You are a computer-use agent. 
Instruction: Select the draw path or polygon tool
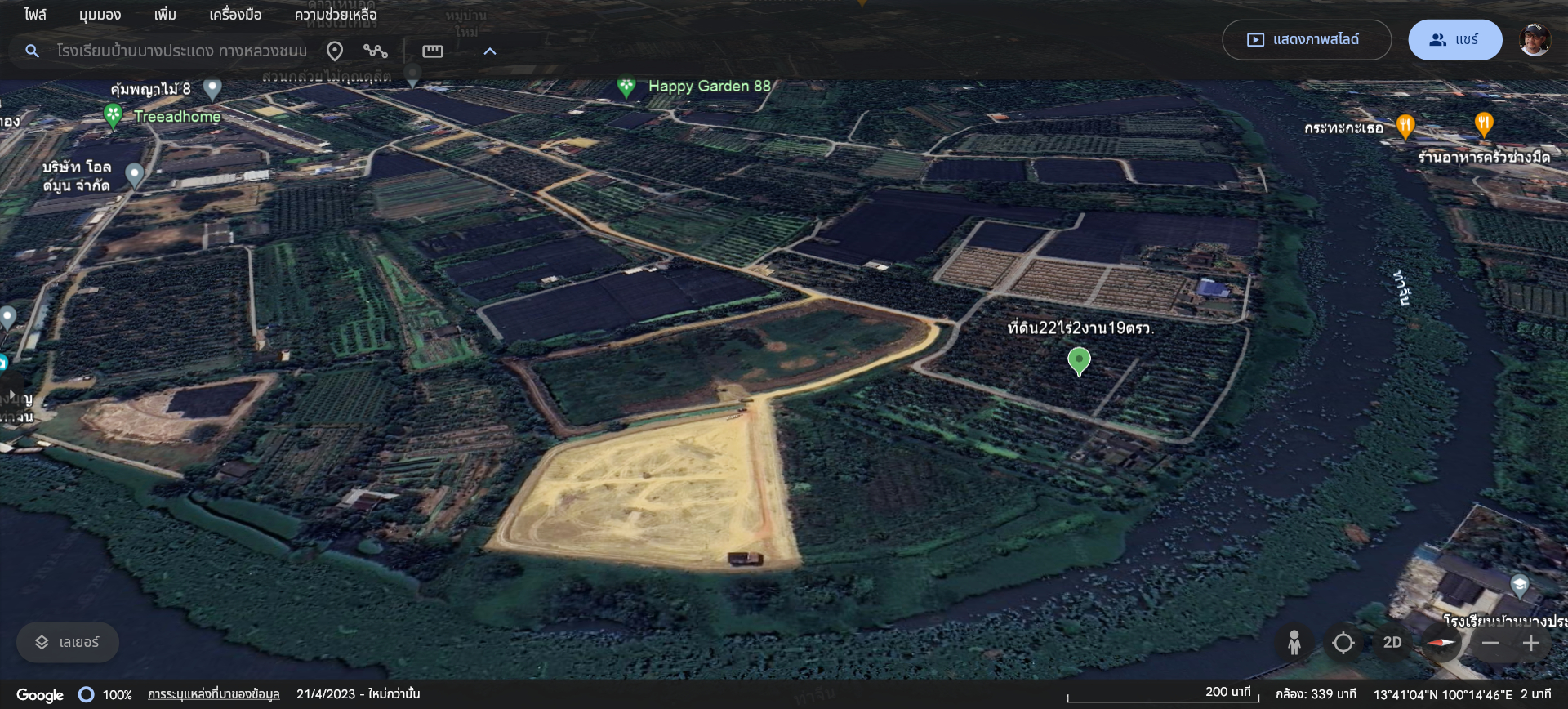click(x=376, y=51)
